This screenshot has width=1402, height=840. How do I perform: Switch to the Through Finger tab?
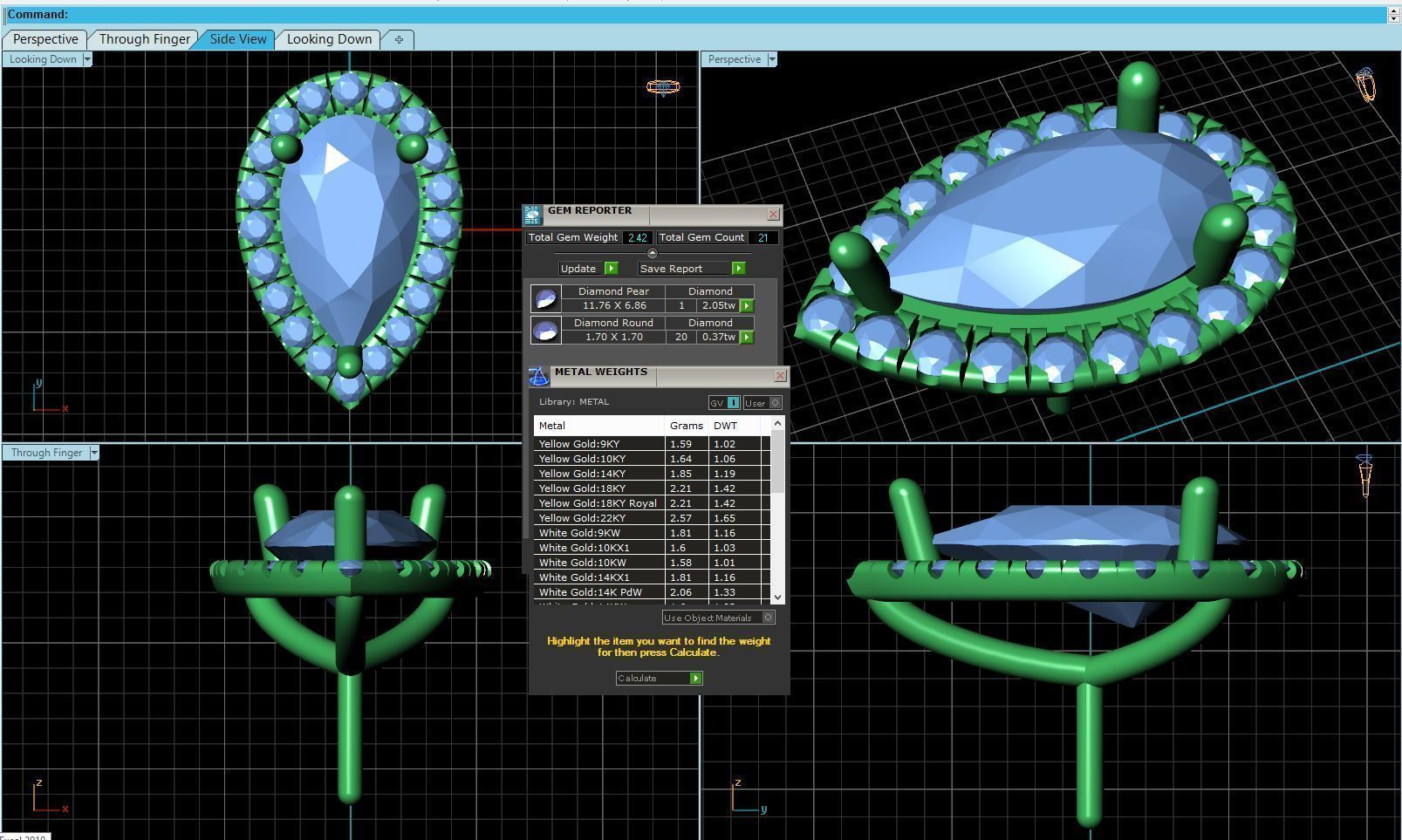pyautogui.click(x=144, y=39)
